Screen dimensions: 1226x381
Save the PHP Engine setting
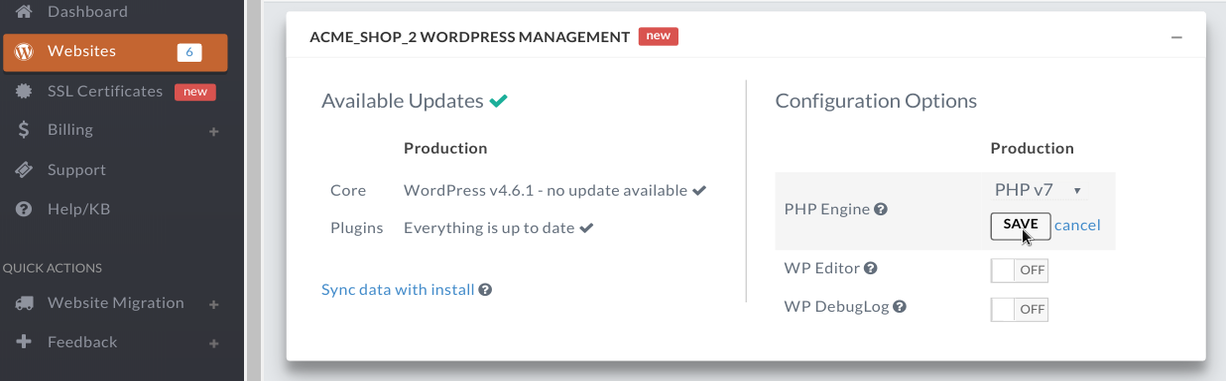click(1020, 225)
